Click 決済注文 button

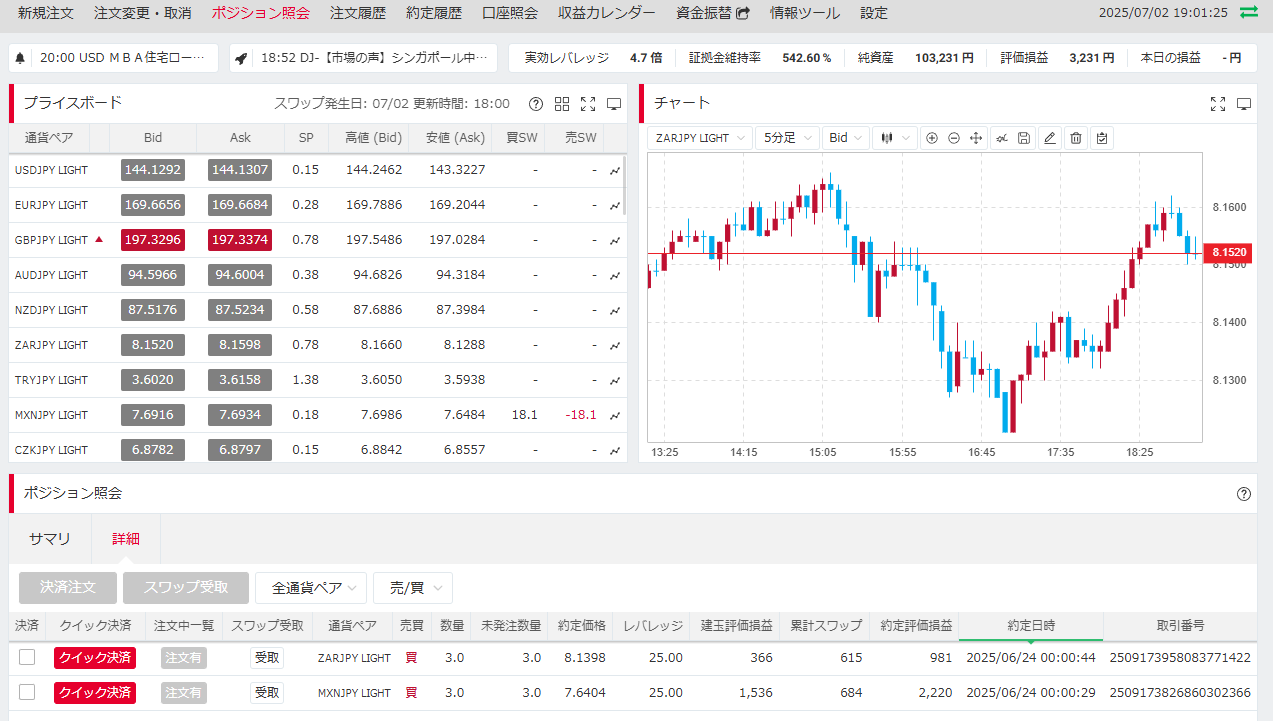point(68,588)
